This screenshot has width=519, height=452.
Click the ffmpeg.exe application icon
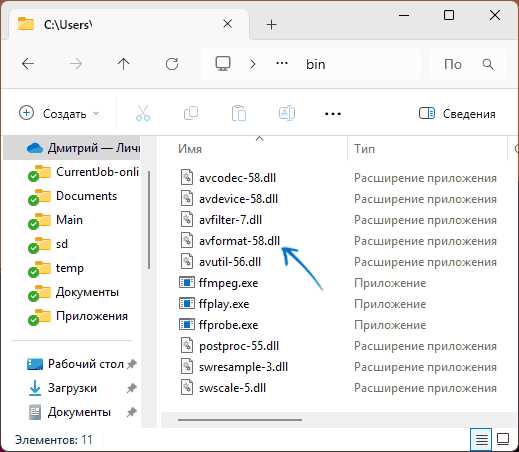click(187, 283)
